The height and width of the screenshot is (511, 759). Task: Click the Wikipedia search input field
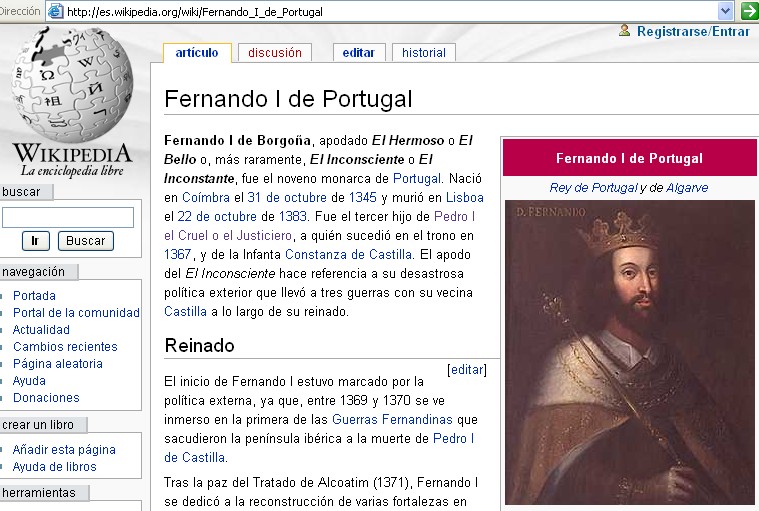(68, 217)
